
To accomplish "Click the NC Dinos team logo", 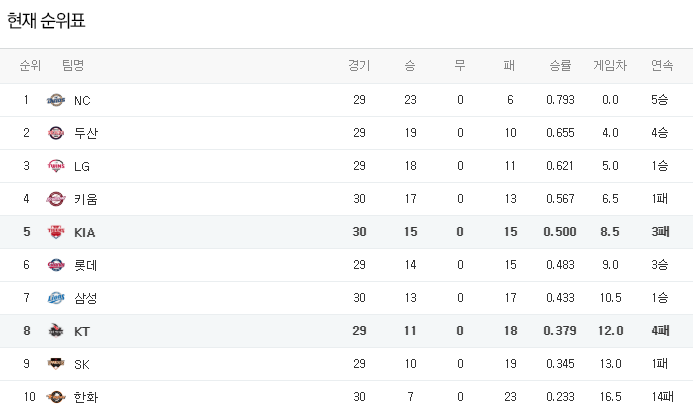I will pos(56,100).
